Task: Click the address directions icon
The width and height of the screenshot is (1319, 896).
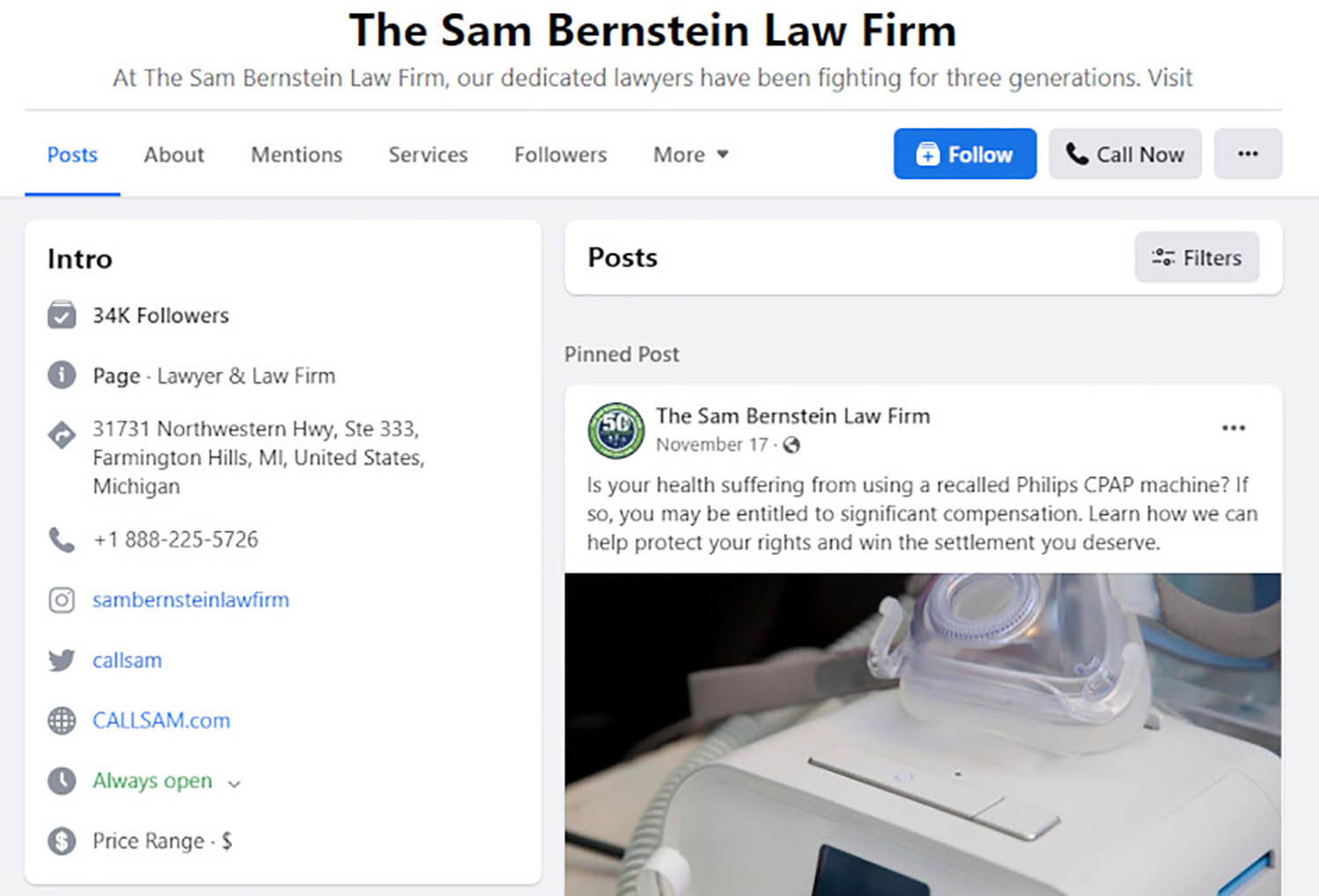Action: click(62, 434)
